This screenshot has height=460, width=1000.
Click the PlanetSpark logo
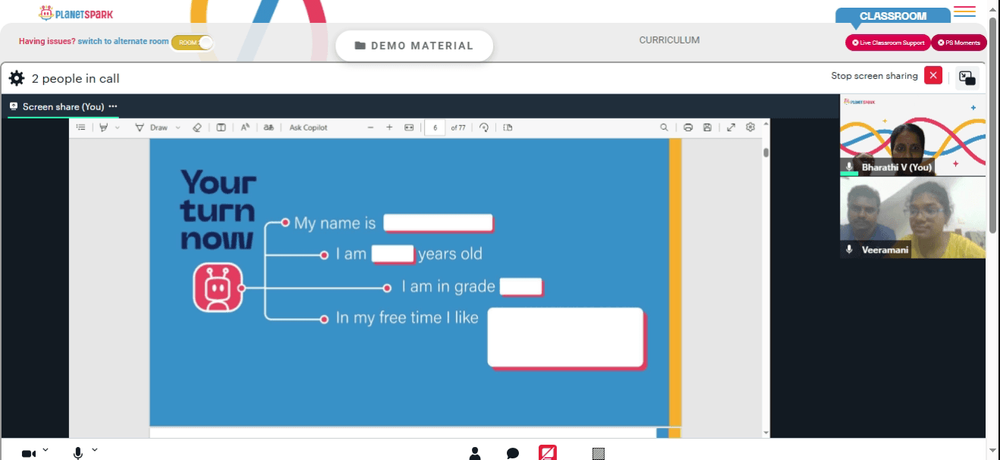coord(75,13)
